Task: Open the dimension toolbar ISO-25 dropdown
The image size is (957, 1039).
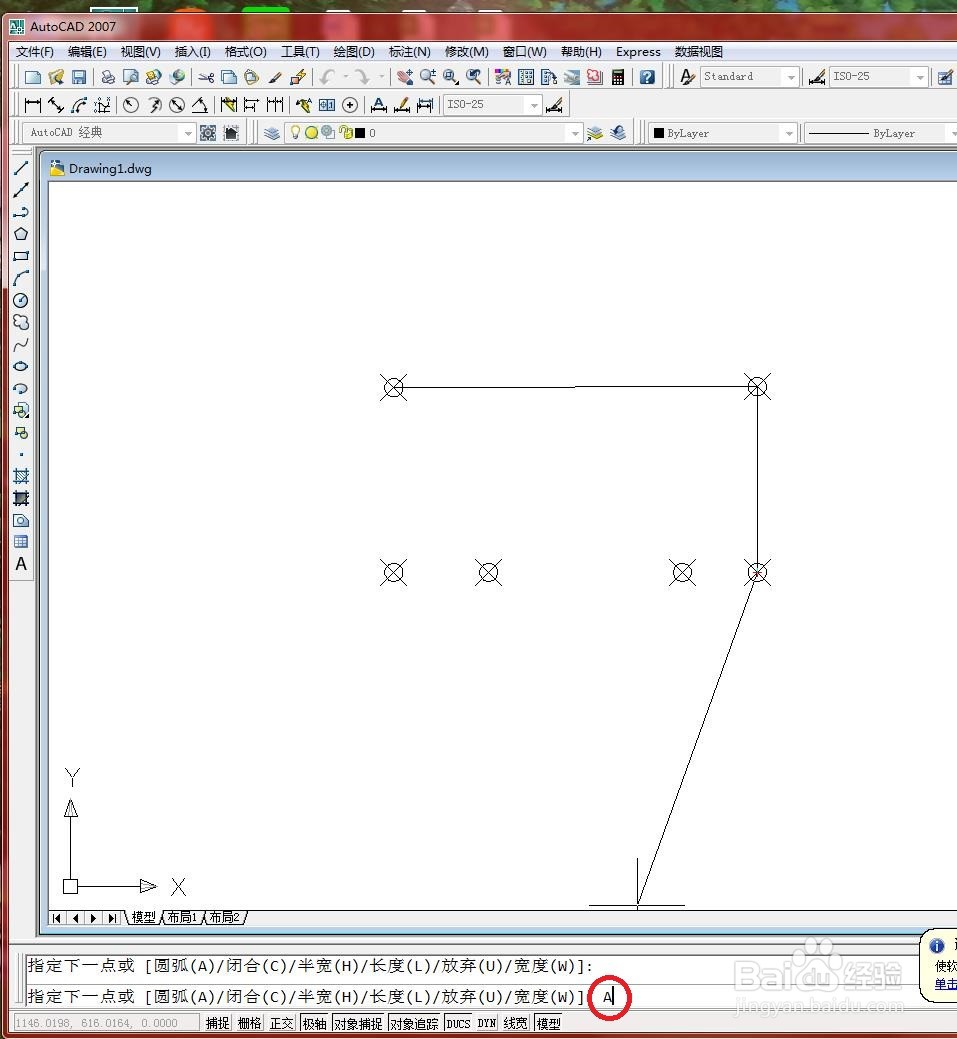Action: (534, 105)
